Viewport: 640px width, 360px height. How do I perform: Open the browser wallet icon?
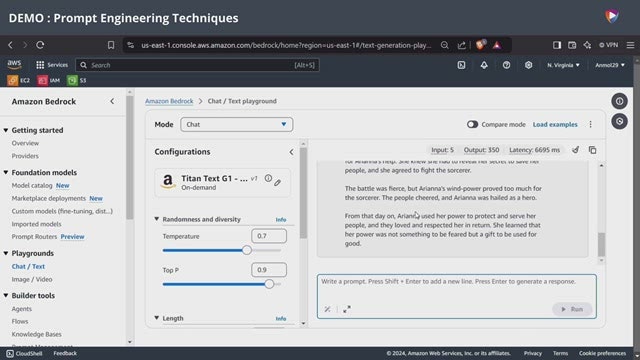click(x=572, y=45)
